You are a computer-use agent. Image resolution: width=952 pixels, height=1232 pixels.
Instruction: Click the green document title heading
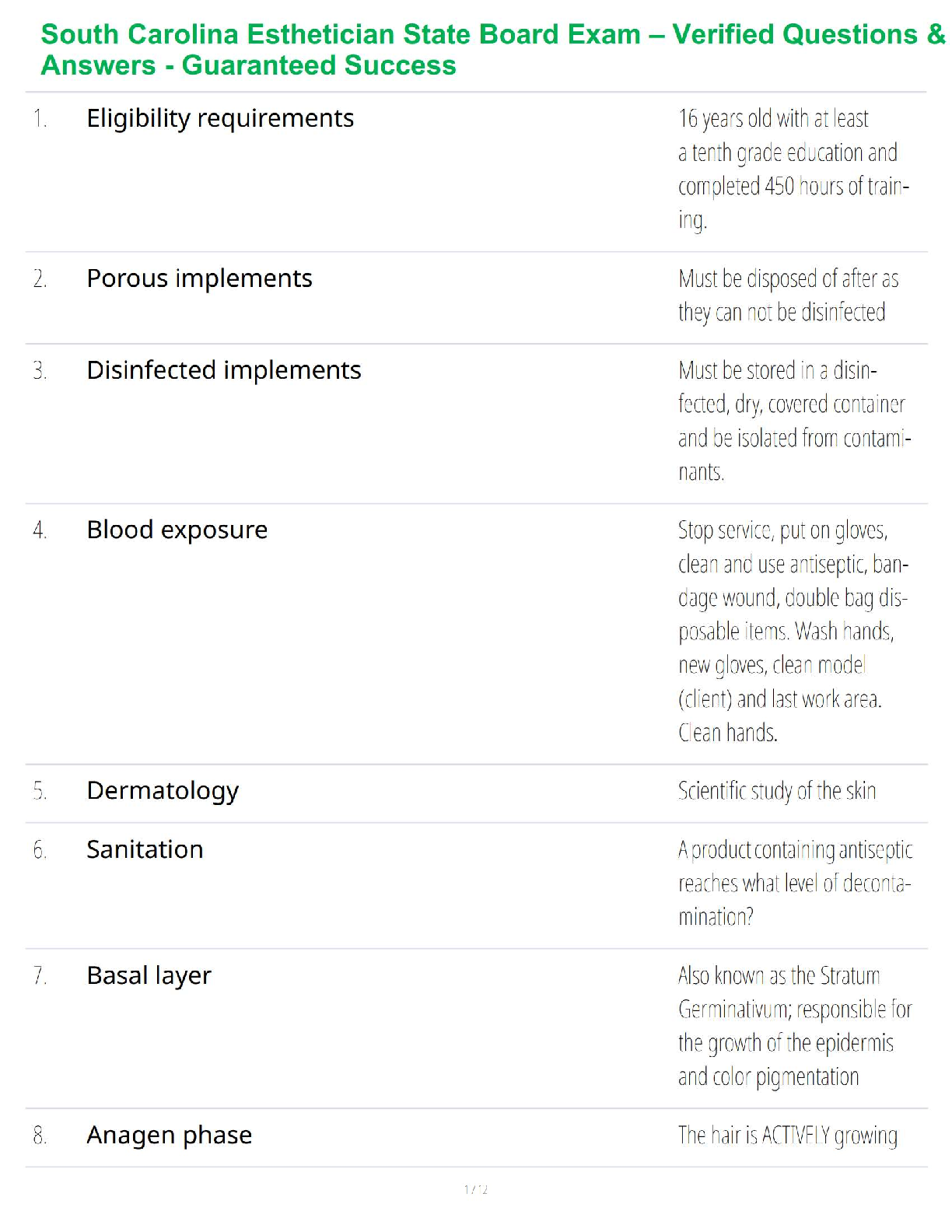(x=492, y=50)
